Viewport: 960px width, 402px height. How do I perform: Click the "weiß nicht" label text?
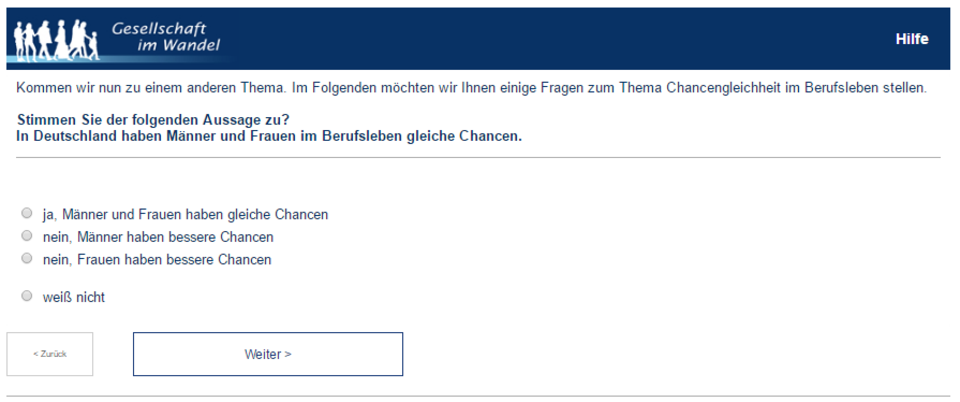[73, 297]
